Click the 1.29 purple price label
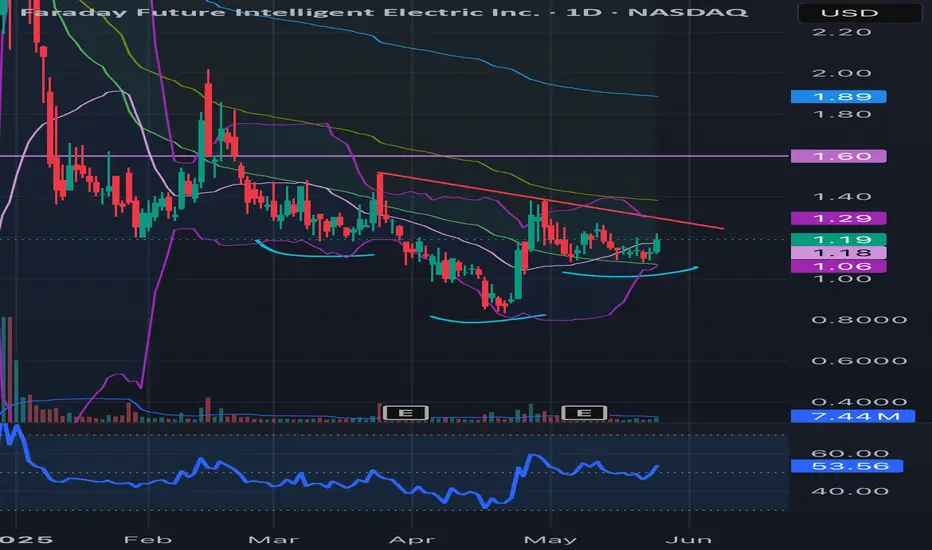Screen dimensions: 932x550 point(838,218)
